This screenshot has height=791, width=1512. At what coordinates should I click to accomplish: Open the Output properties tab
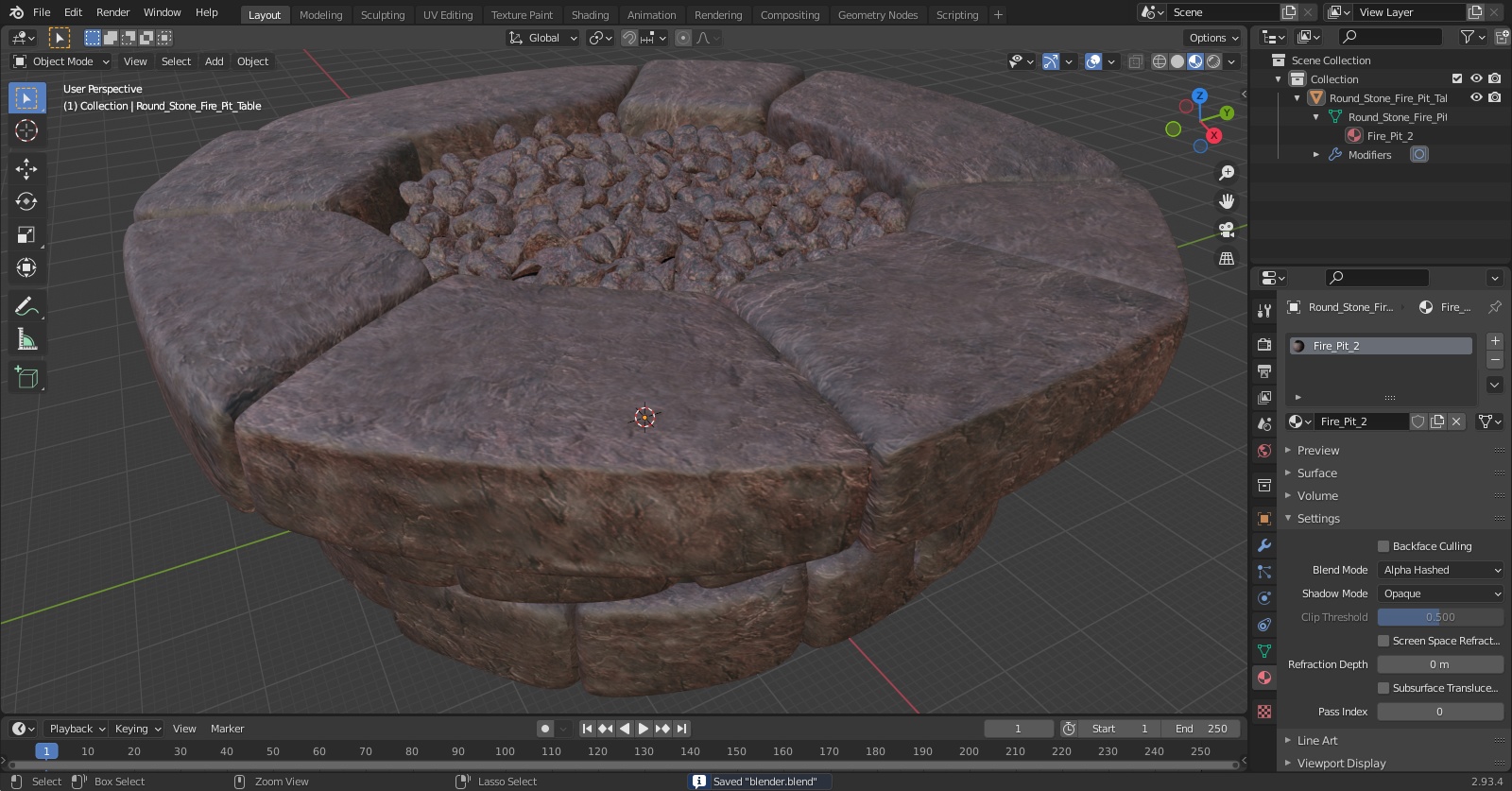click(1263, 370)
